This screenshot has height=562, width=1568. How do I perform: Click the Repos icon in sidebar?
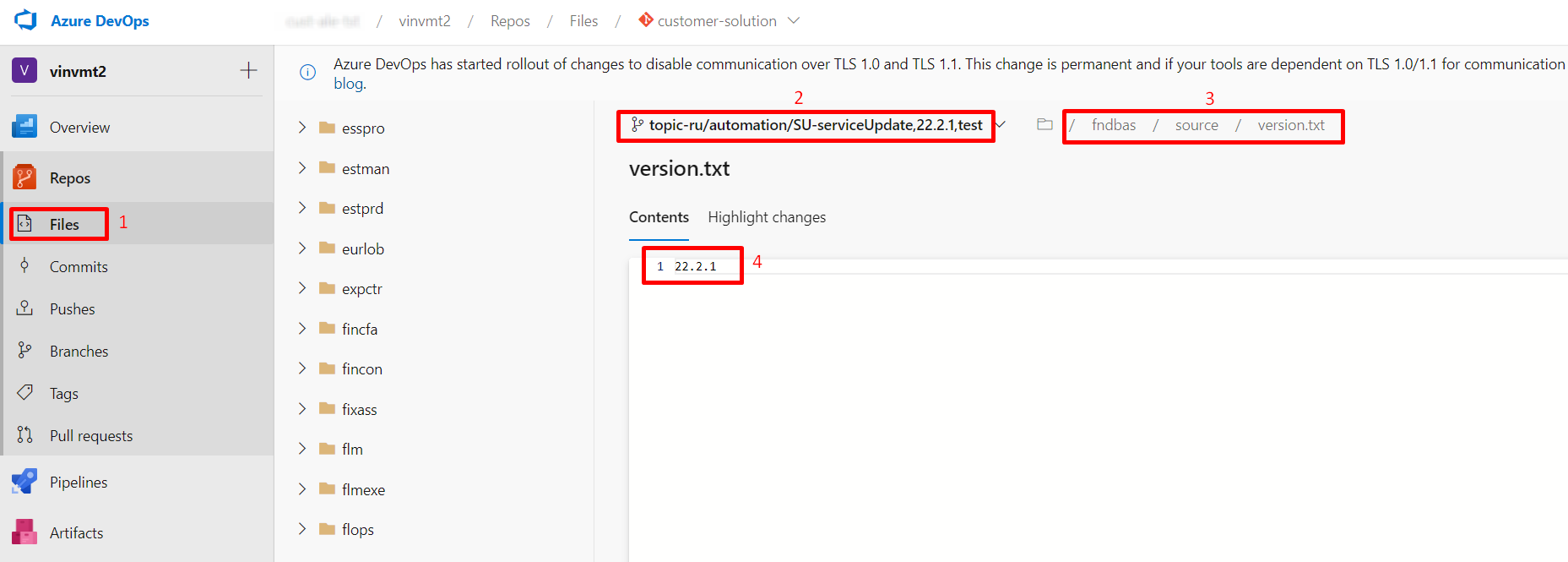[x=24, y=177]
